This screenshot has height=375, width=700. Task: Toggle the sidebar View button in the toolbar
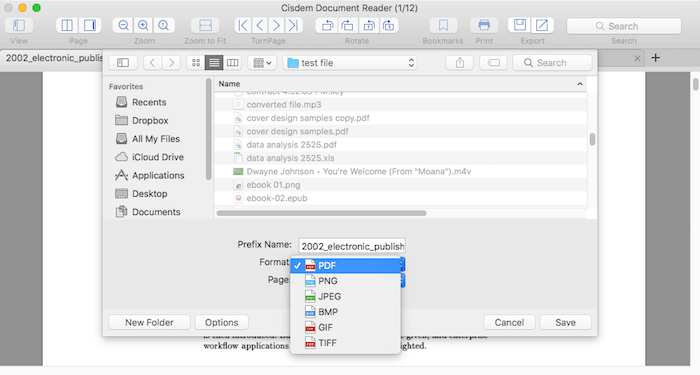point(19,25)
